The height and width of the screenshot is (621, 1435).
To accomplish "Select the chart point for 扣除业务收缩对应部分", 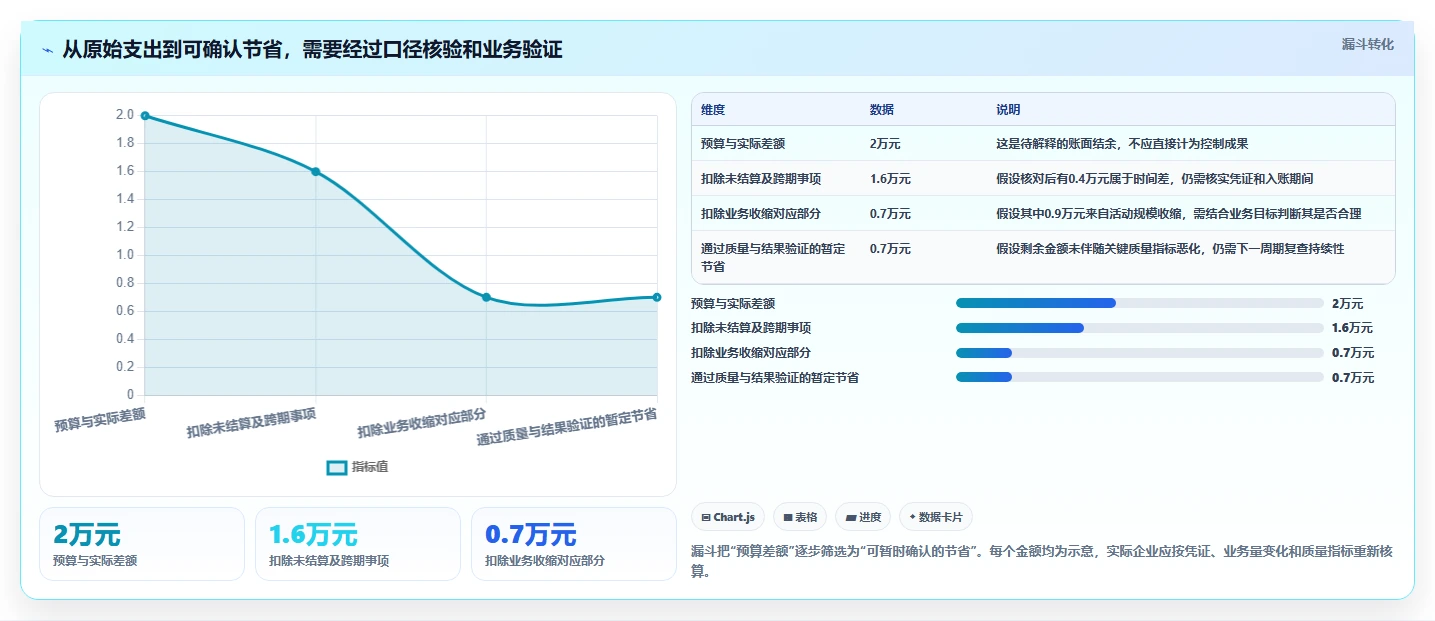I will pyautogui.click(x=486, y=297).
